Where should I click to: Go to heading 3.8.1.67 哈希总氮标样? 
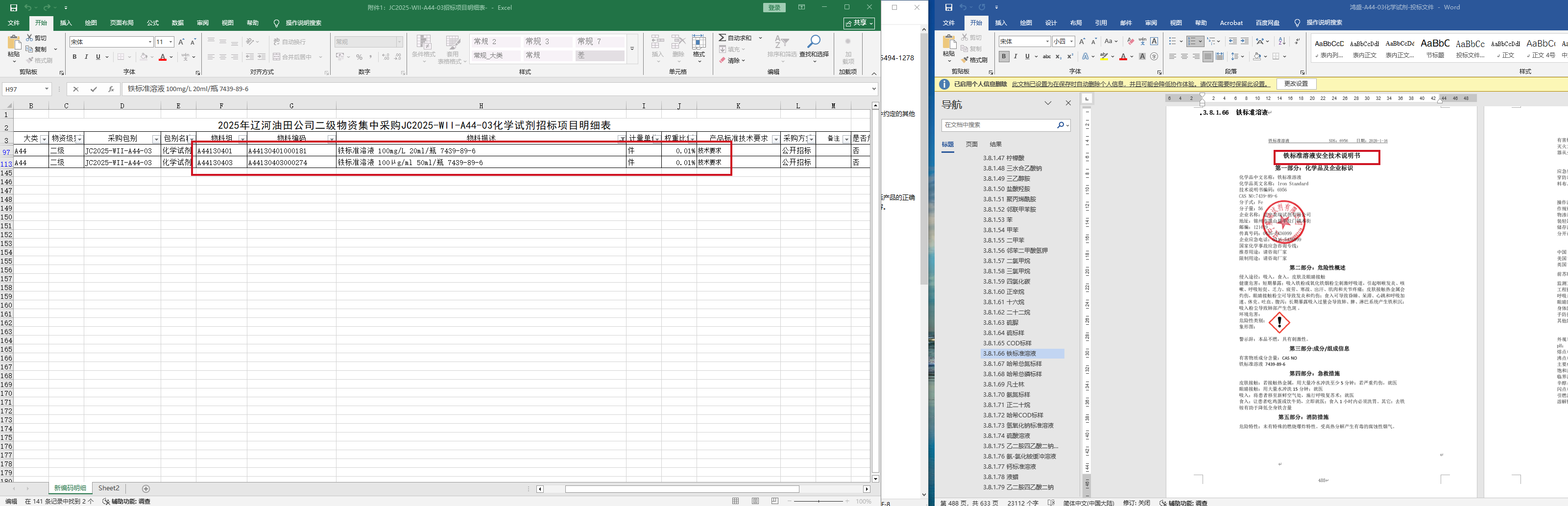tap(1012, 364)
